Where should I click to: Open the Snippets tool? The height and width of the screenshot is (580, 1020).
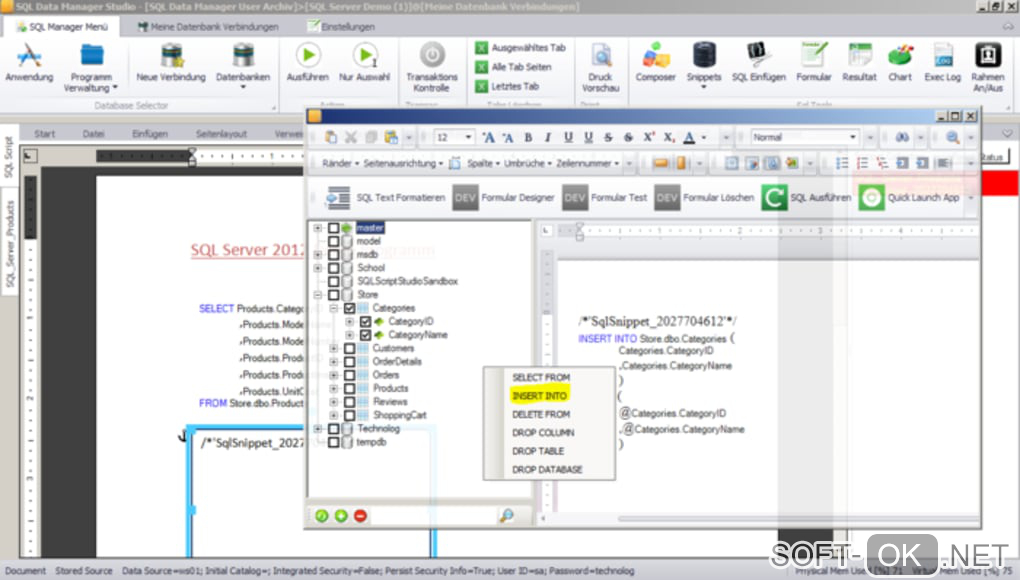pos(704,65)
